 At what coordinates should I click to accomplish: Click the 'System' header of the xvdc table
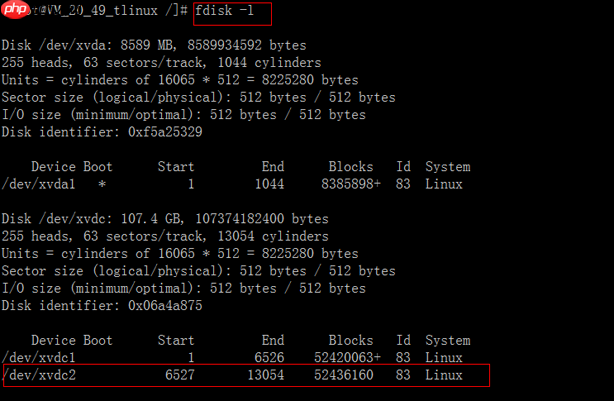click(x=448, y=341)
